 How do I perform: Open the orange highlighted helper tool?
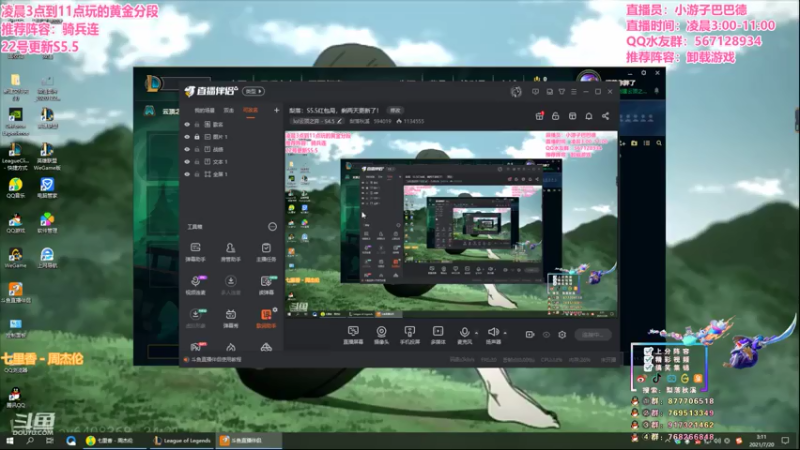pos(266,318)
